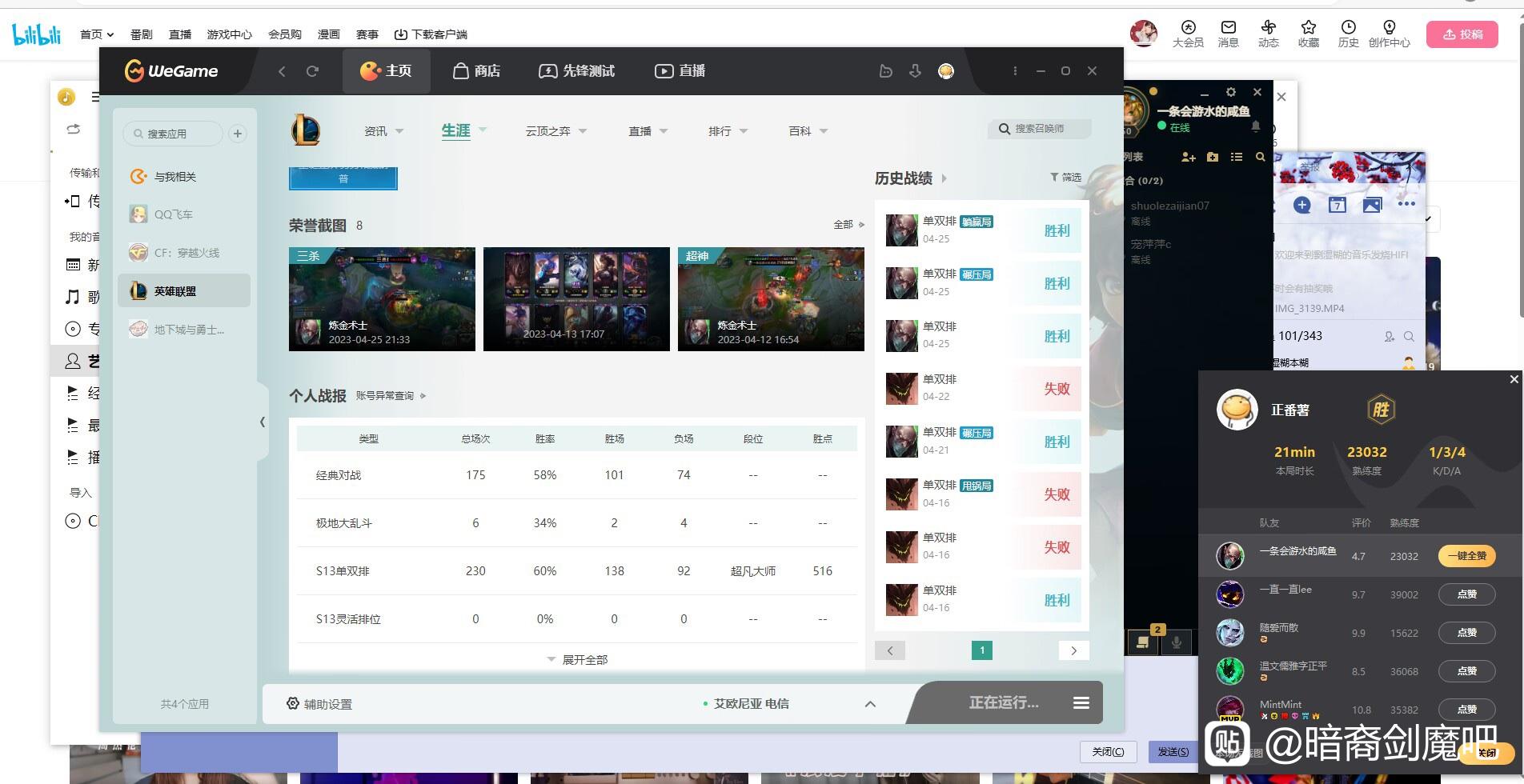
Task: Open hamburger menu beside 正在运行
Action: pos(1081,703)
